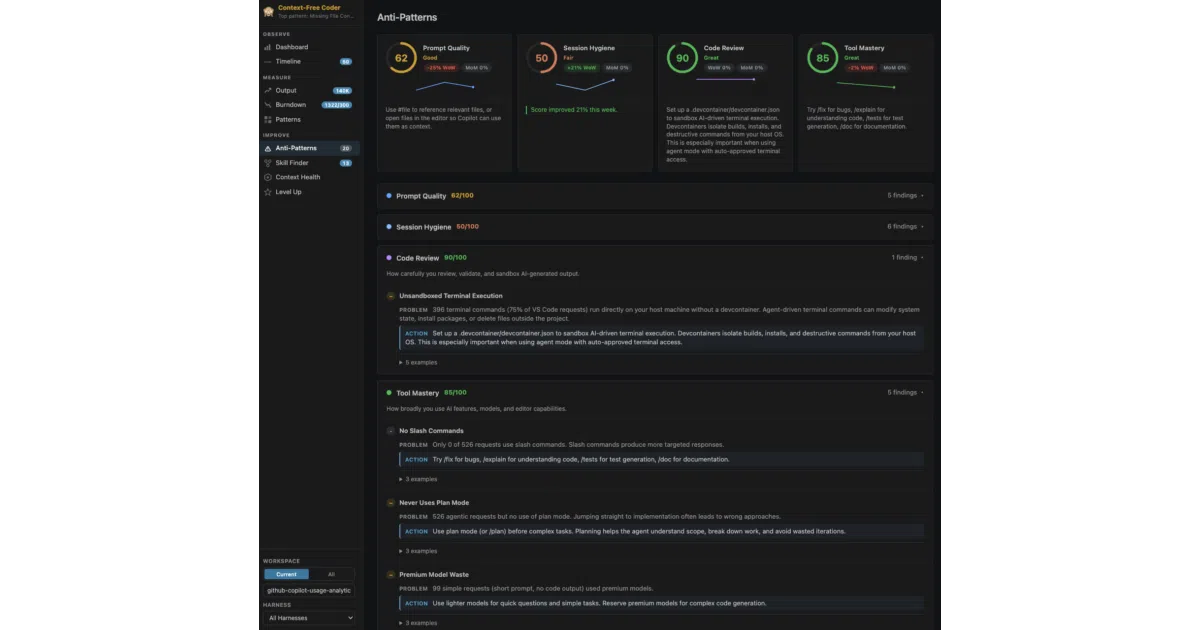Expand 3 examples under No Slash Commands

(x=418, y=479)
